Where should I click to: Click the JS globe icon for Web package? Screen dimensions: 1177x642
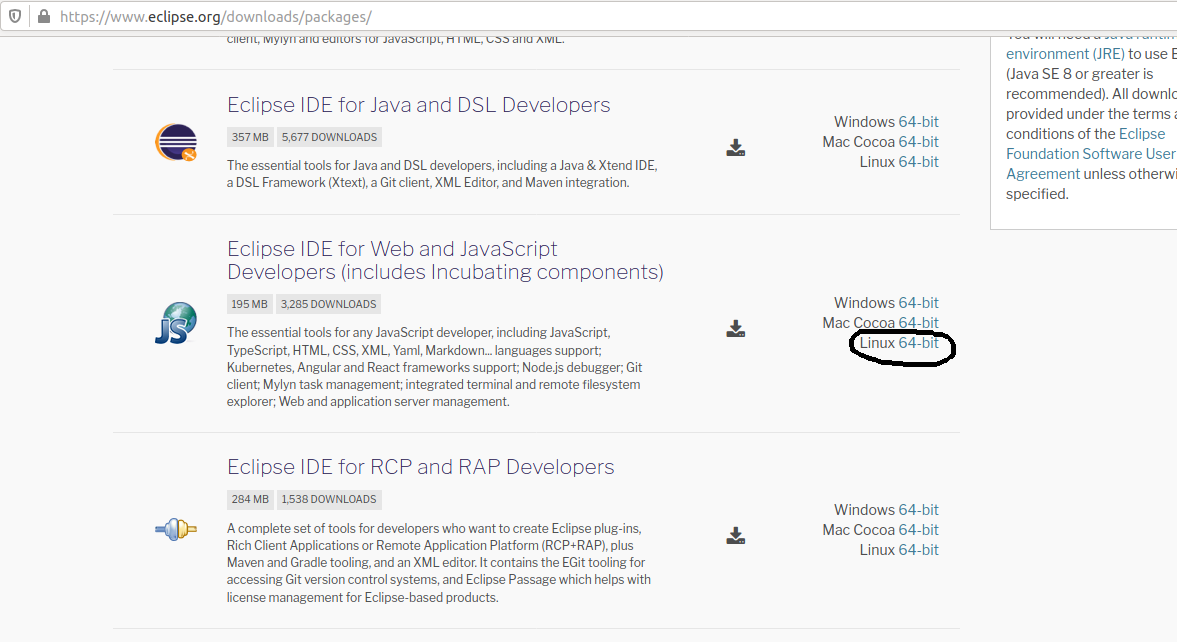pos(176,323)
